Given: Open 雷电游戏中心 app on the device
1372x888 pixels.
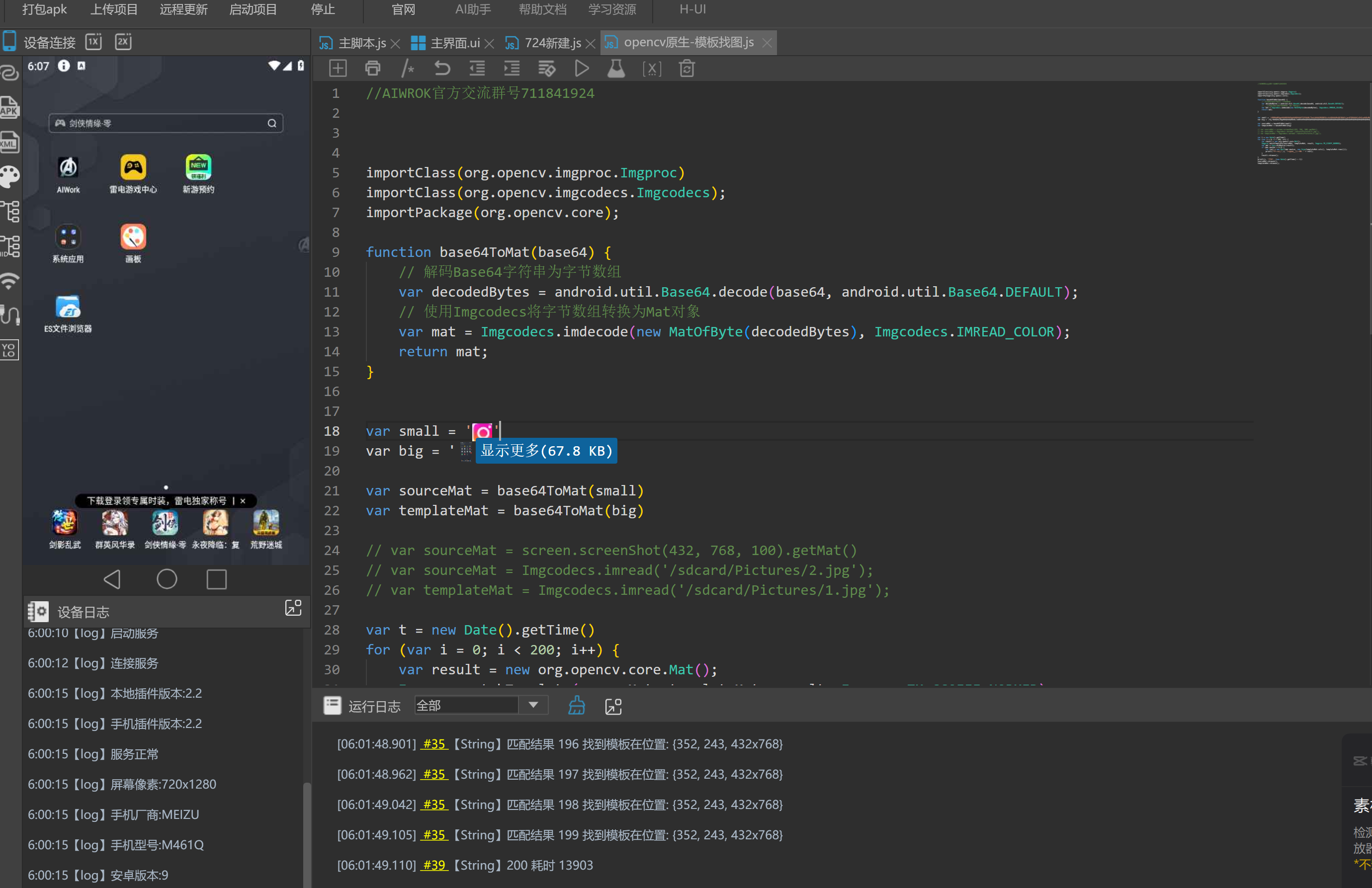Looking at the screenshot, I should tap(133, 174).
